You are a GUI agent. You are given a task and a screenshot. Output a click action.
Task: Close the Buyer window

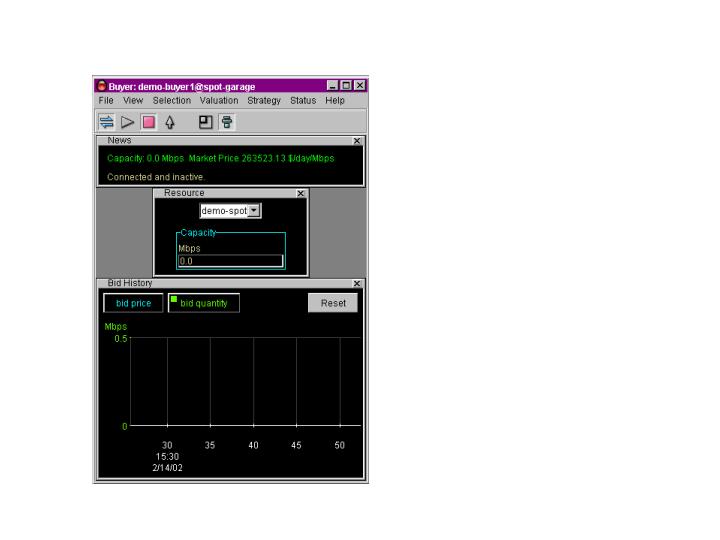[360, 85]
